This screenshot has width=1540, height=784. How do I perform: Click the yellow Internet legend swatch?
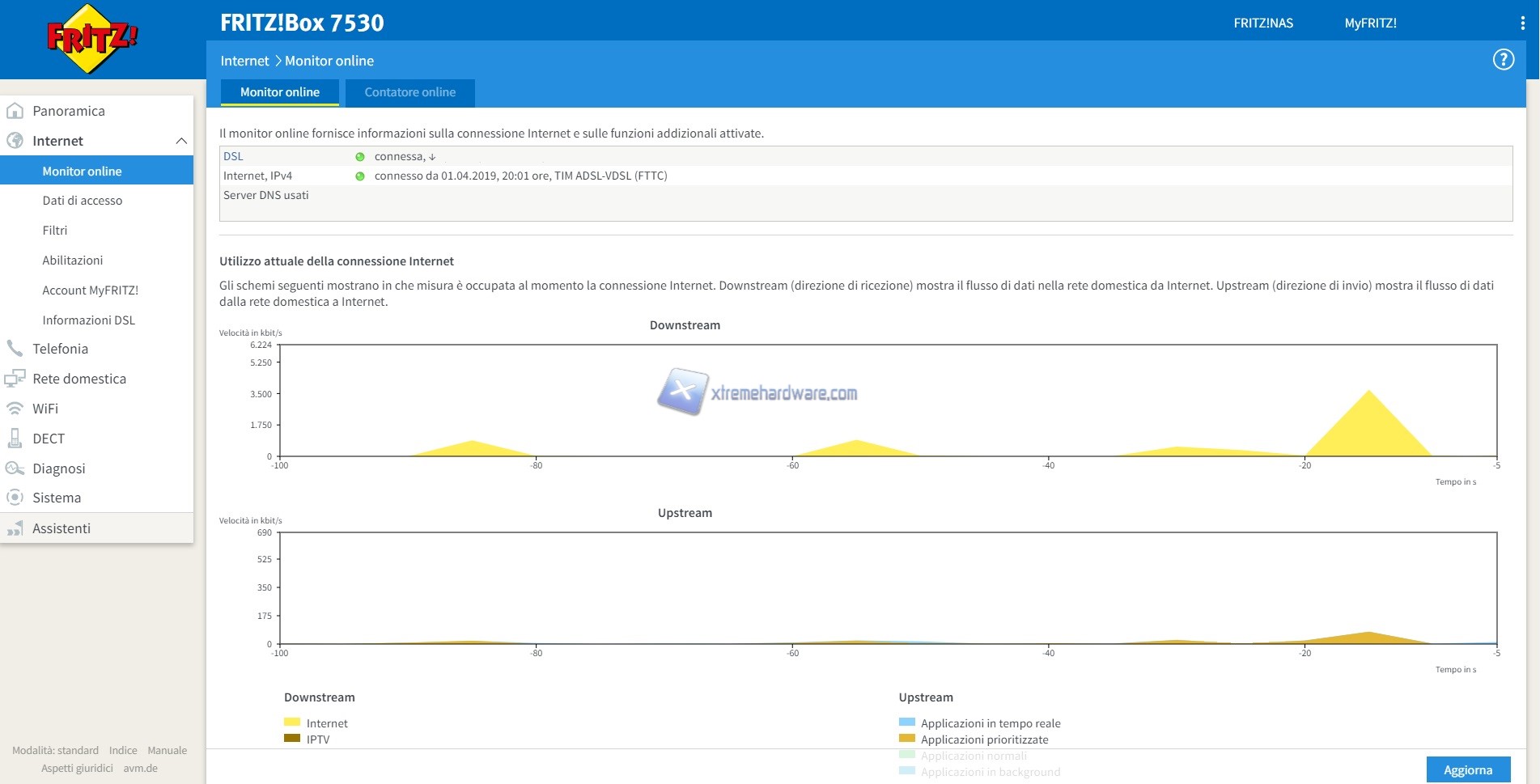coord(292,723)
